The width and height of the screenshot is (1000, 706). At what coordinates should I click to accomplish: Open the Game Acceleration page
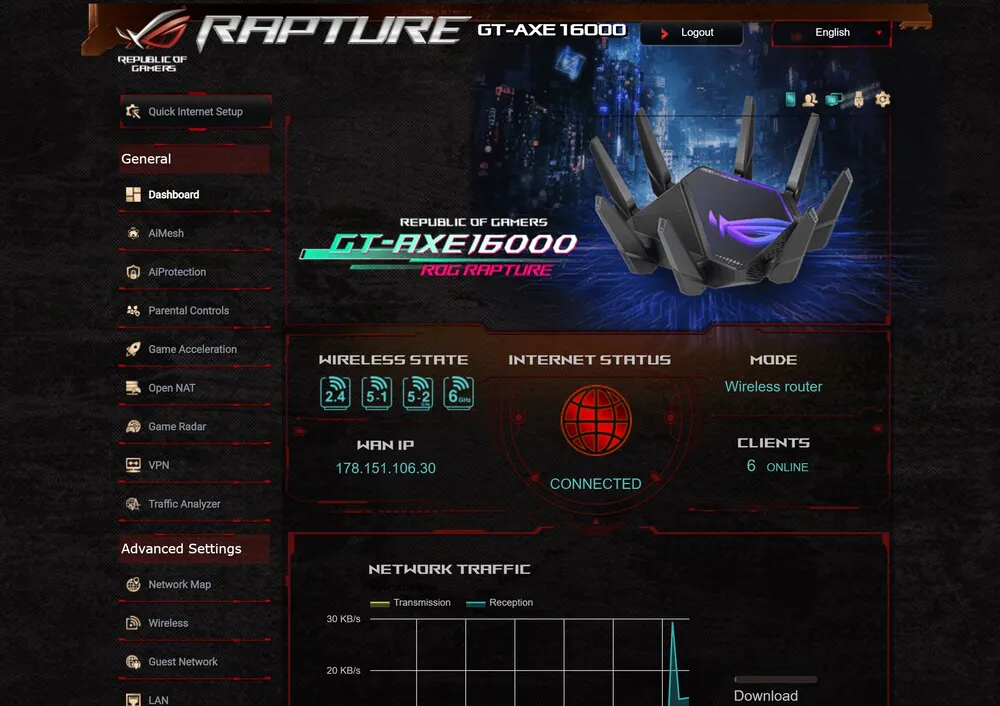point(195,349)
